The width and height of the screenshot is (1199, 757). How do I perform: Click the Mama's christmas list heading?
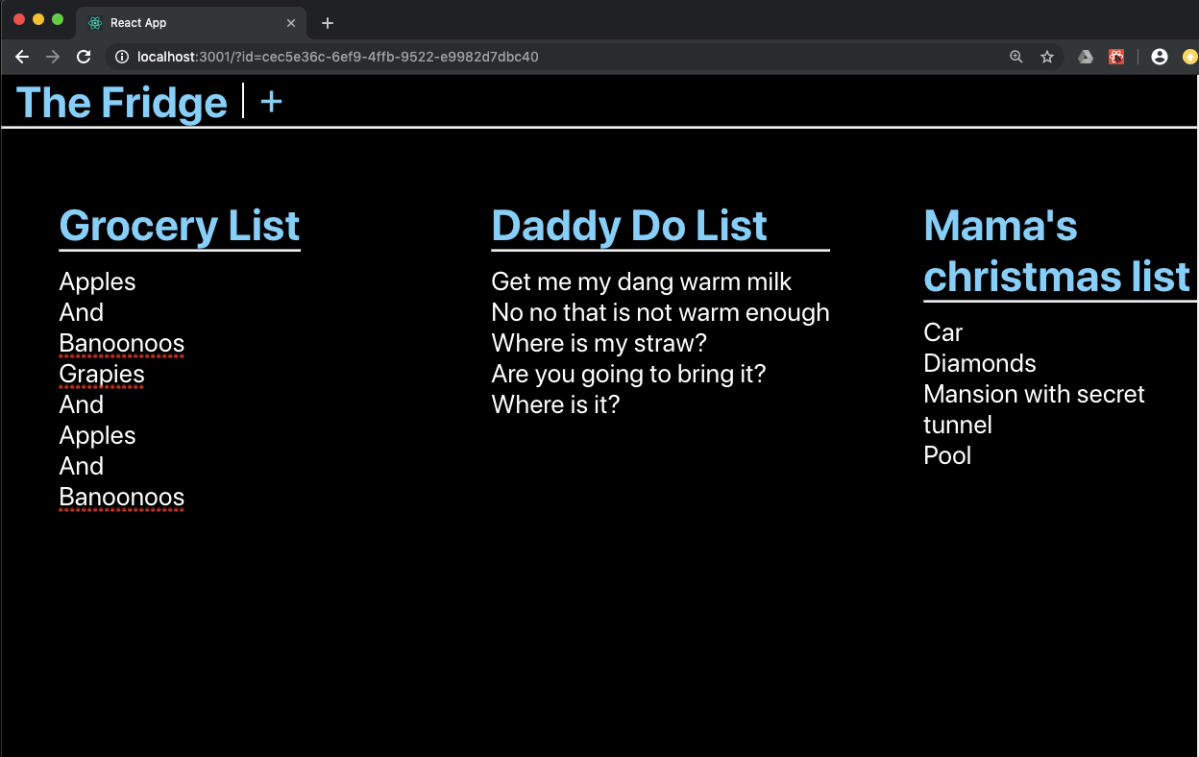pyautogui.click(x=1056, y=251)
